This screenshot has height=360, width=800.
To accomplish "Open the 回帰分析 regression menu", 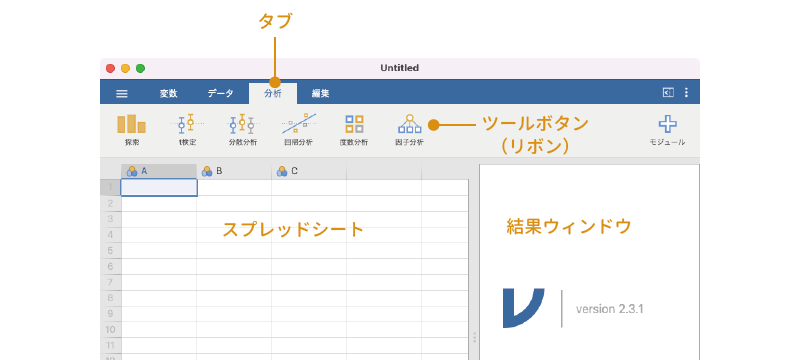I will [x=298, y=130].
